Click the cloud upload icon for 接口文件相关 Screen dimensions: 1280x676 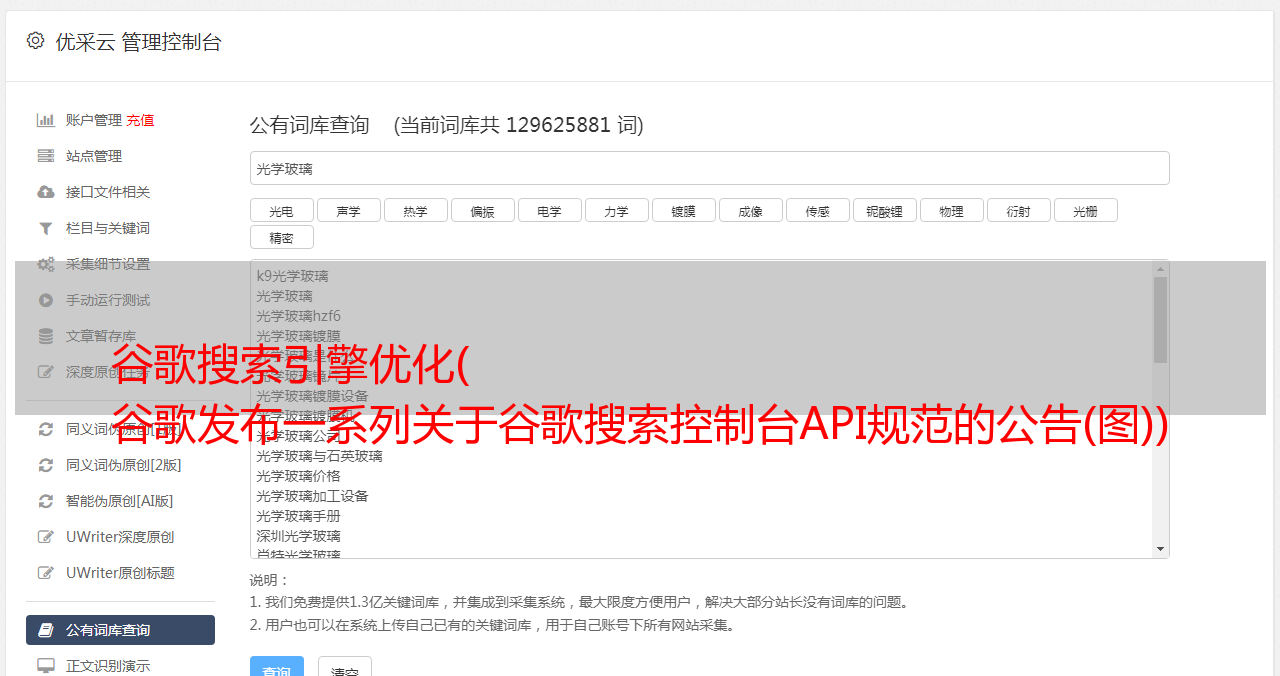46,192
